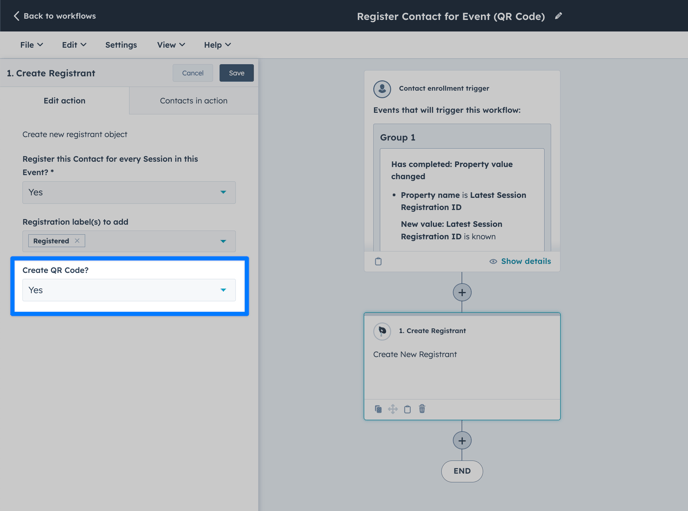Screen dimensions: 688x511
Task: Open the View menu
Action: [170, 45]
